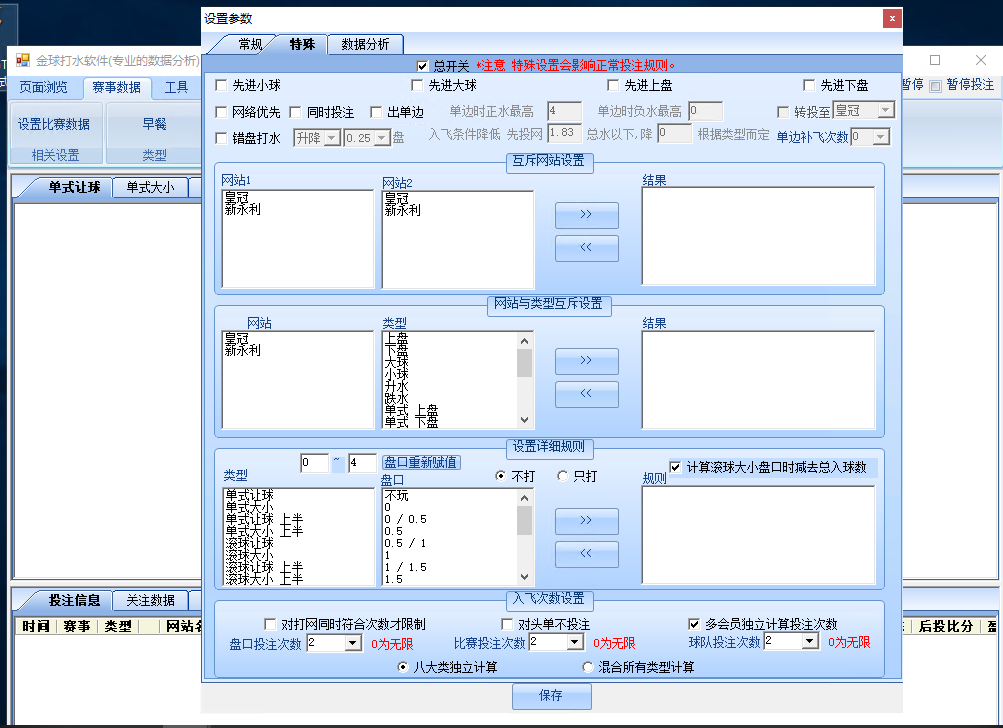Tick the 转投至 checkbox

783,112
